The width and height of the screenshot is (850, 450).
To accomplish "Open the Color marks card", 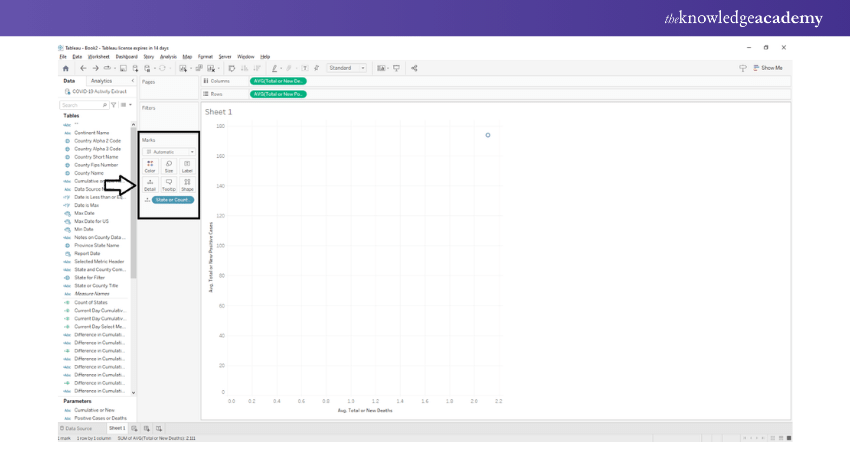I will 150,166.
